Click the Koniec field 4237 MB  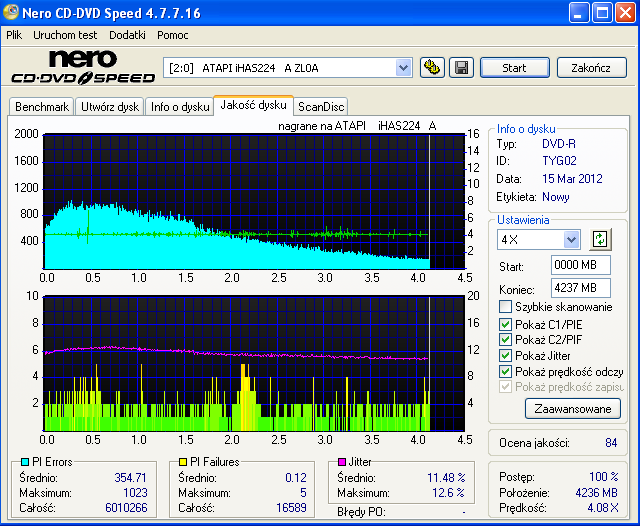point(580,288)
